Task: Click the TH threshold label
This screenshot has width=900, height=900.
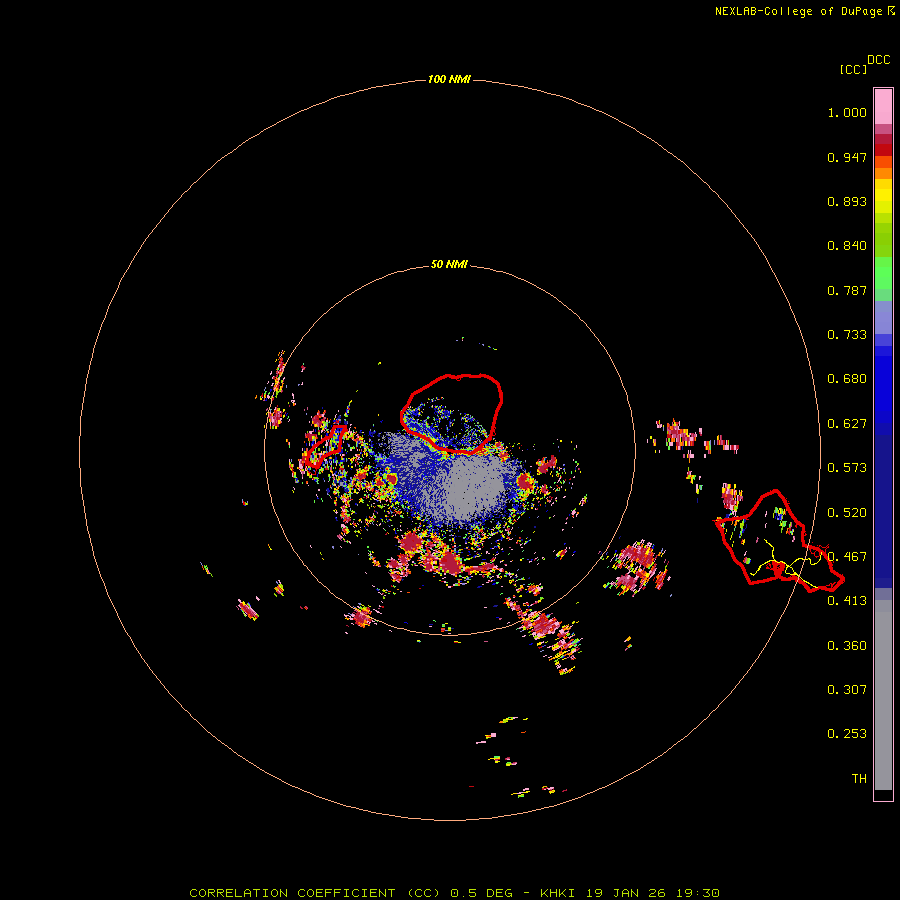Action: (x=859, y=779)
